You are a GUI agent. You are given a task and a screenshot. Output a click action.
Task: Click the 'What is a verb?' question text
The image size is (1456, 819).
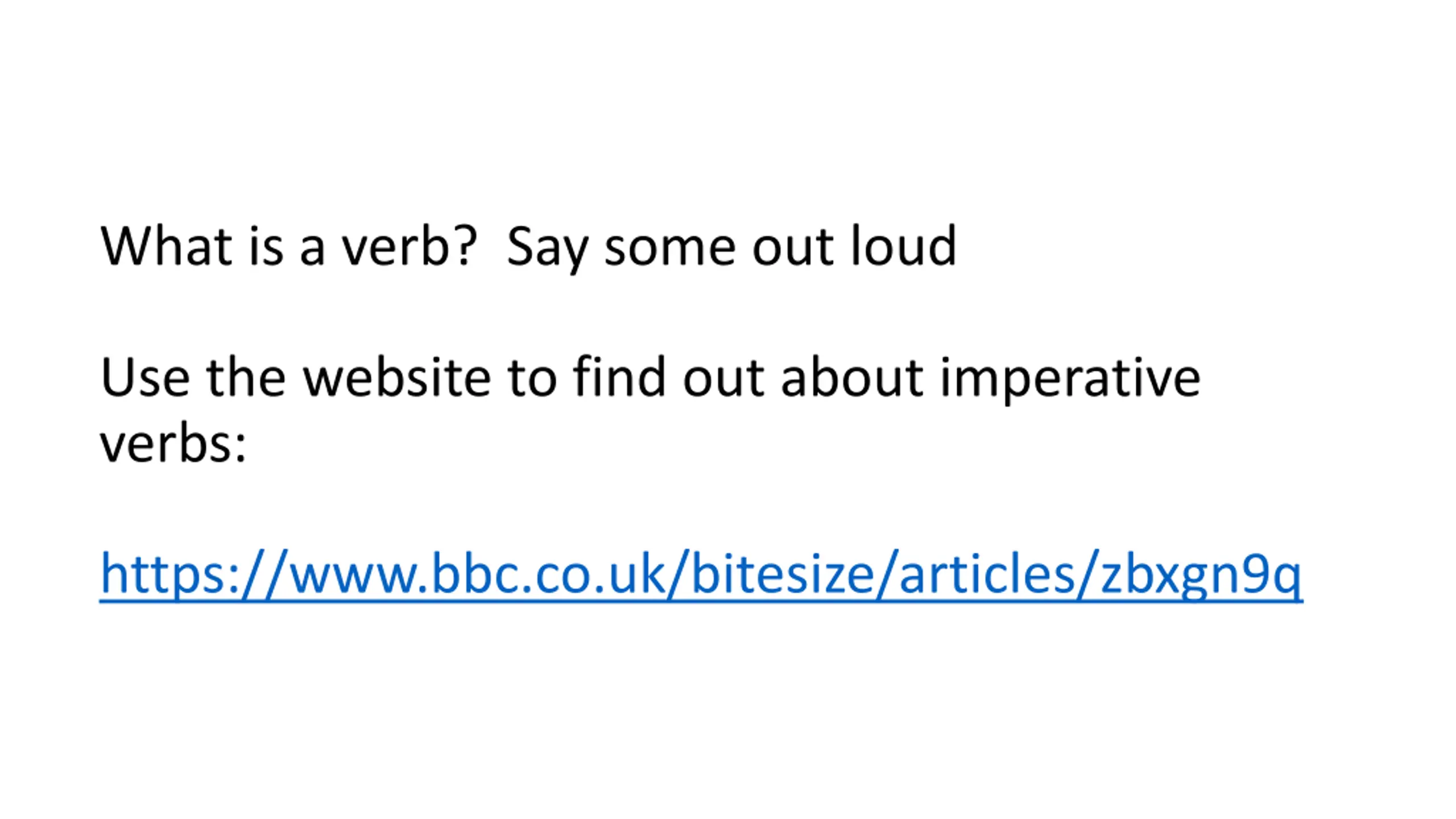(x=289, y=246)
